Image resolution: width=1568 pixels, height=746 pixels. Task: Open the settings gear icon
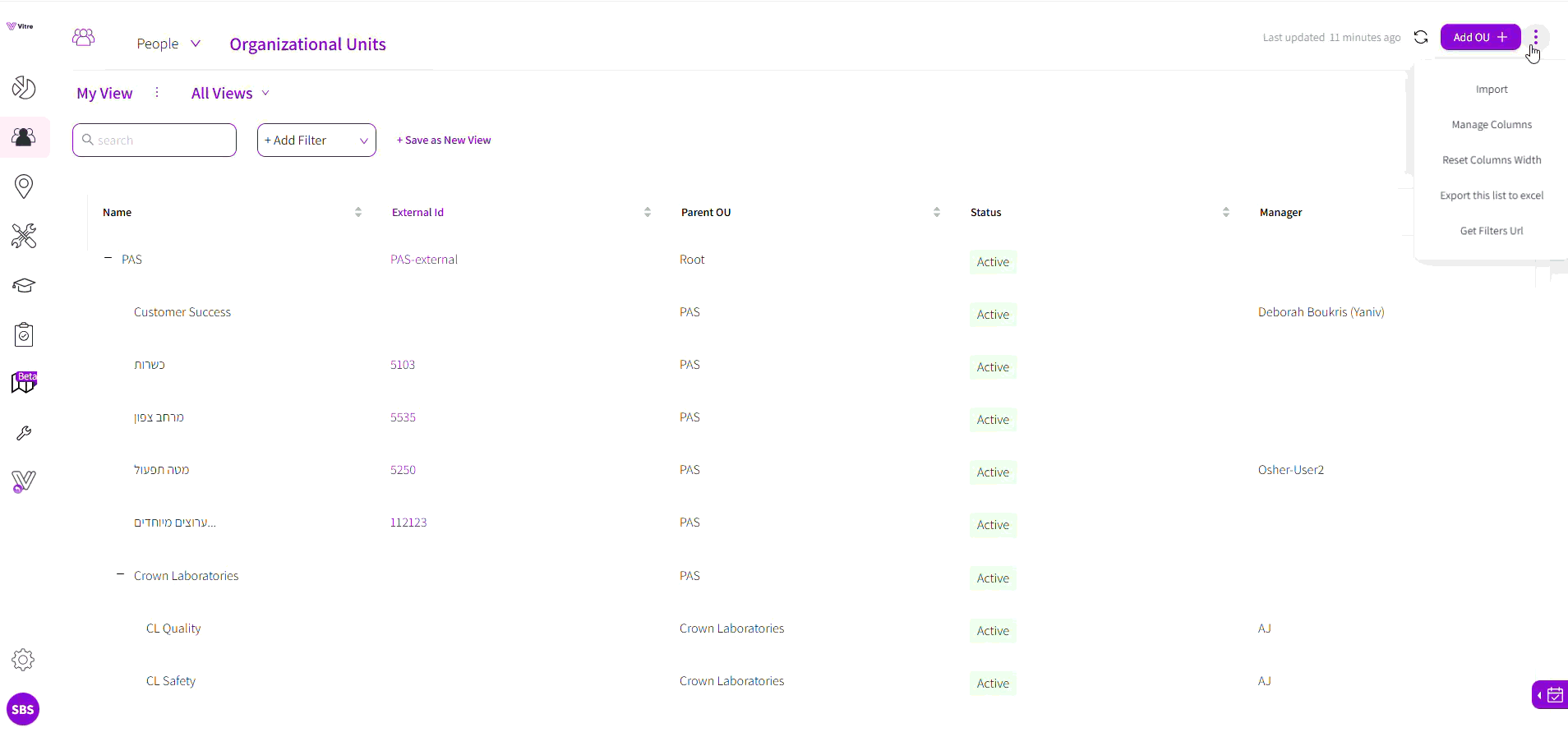(x=23, y=660)
